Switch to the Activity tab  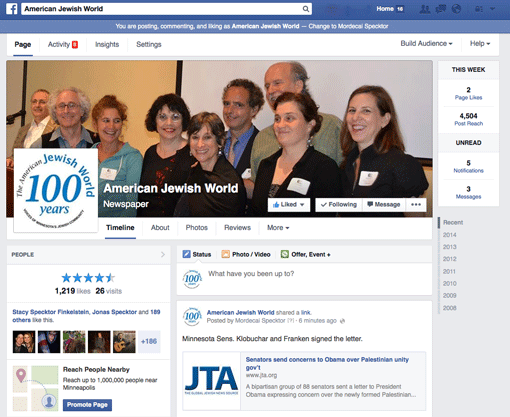[59, 44]
